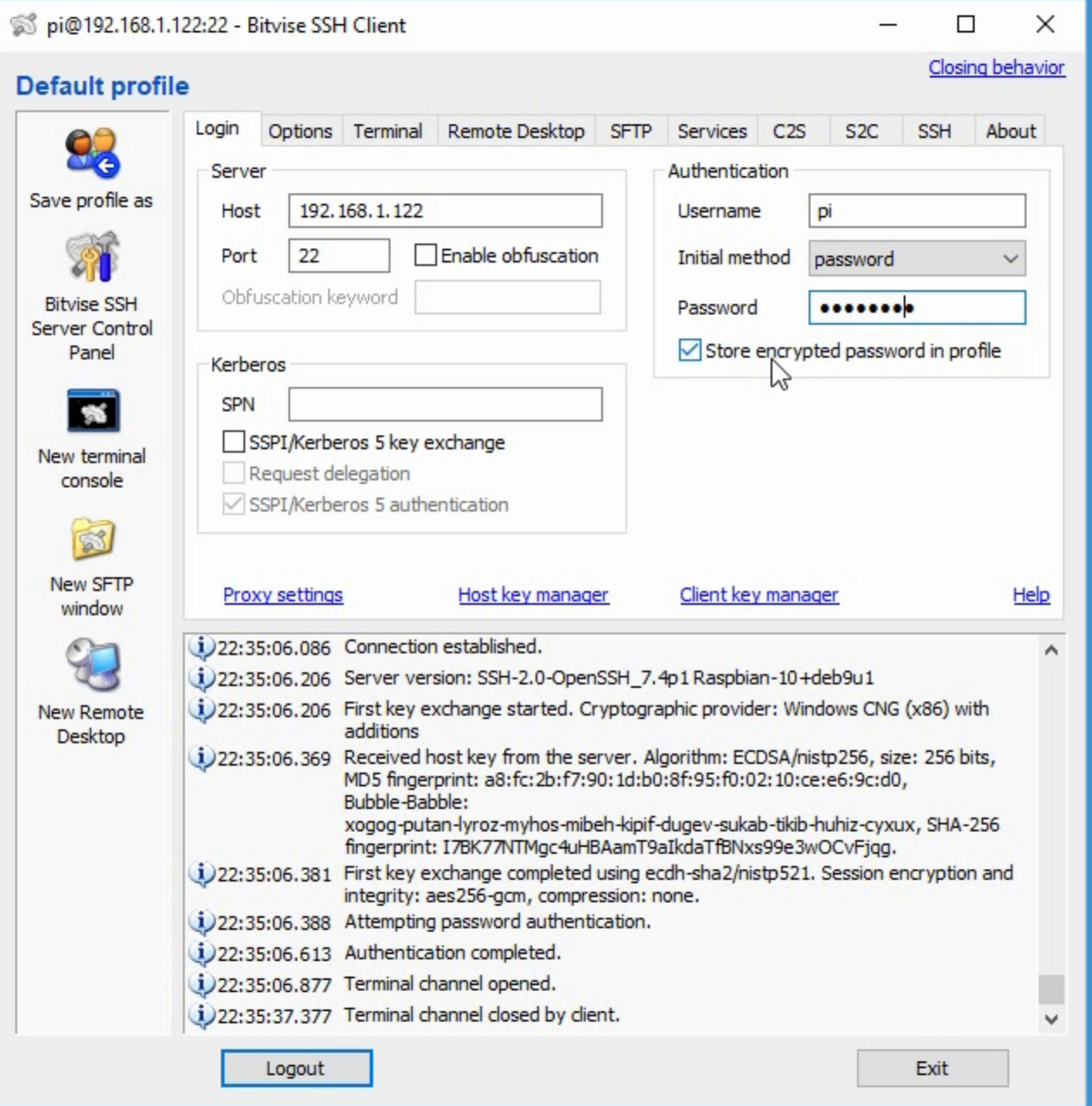This screenshot has width=1092, height=1106.
Task: Click info icon beside Received host key entry
Action: (x=201, y=758)
